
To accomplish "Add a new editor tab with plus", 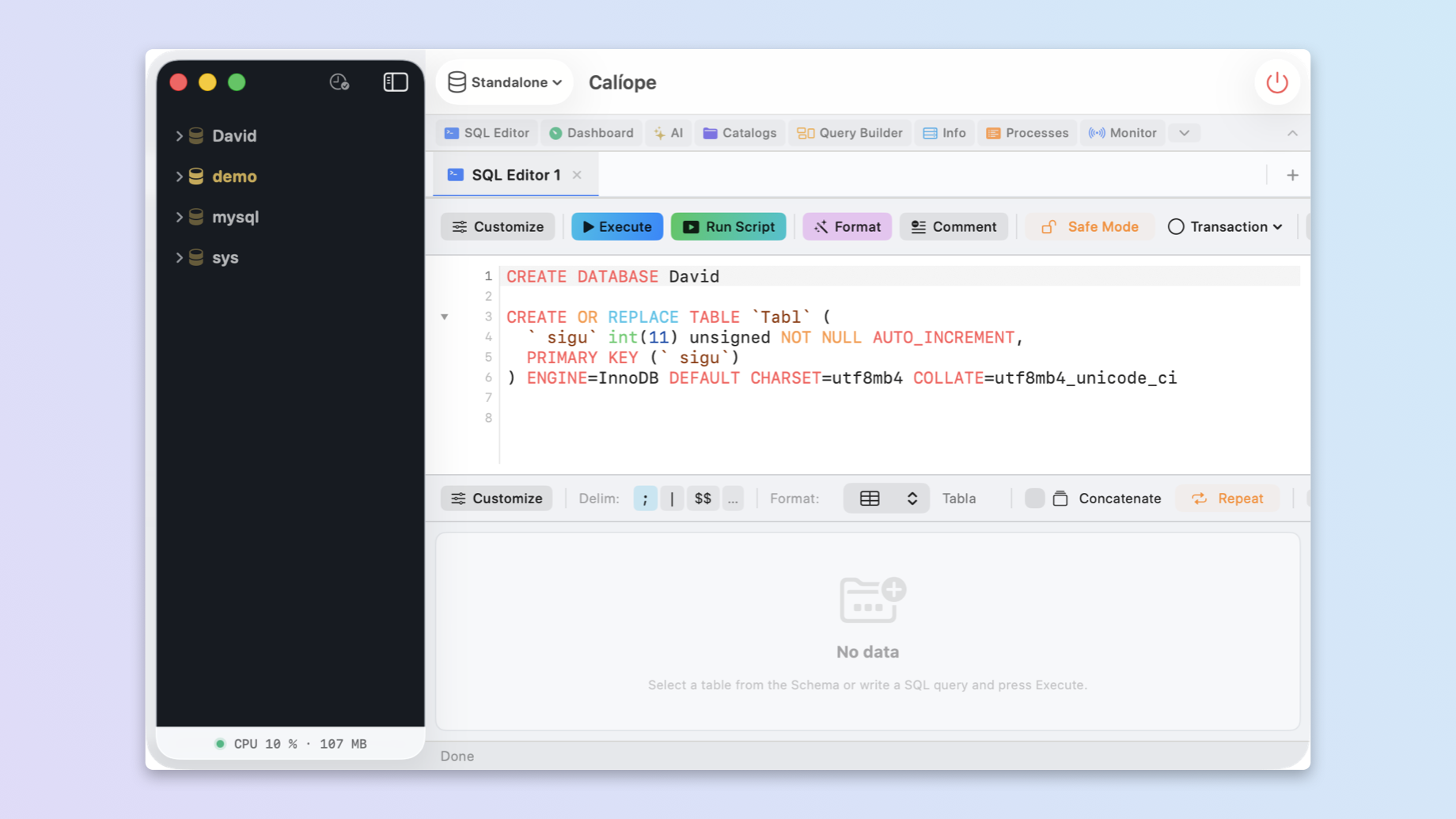I will click(x=1292, y=175).
